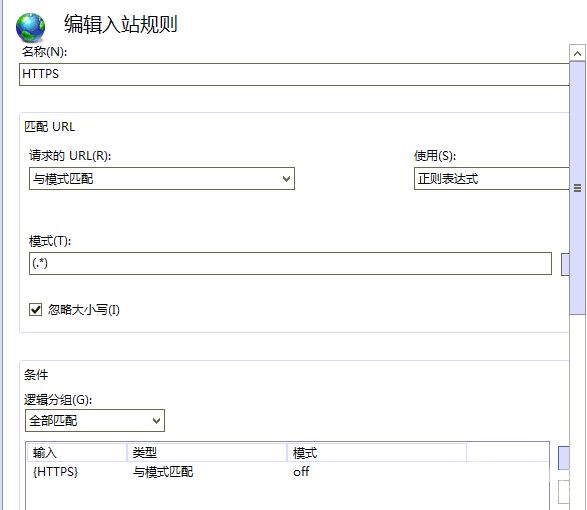
Task: Click the chevron arrow of the 全部匹配 combo
Action: pos(156,421)
